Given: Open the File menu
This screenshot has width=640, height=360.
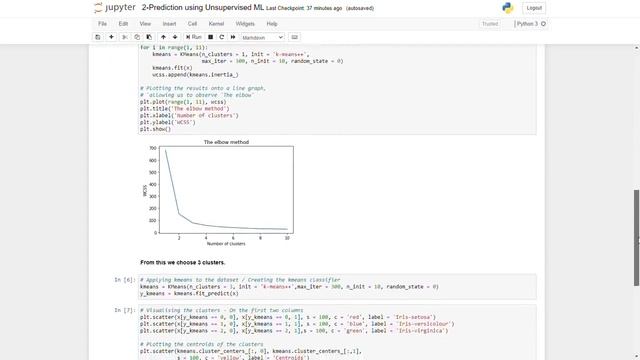Looking at the screenshot, I should (x=102, y=24).
